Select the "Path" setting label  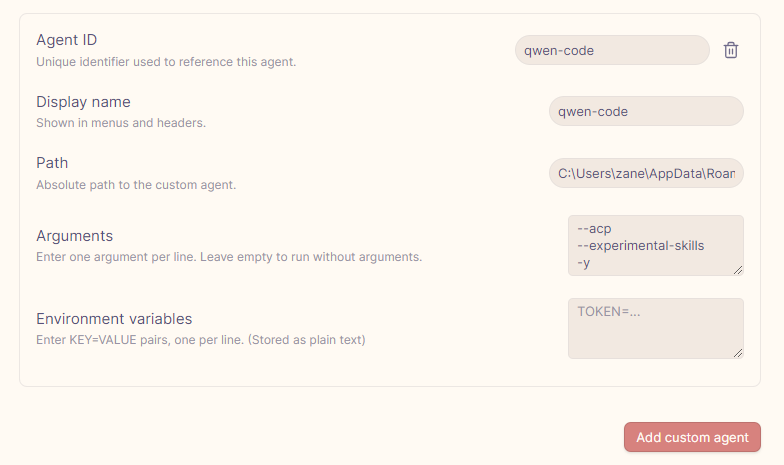(52, 163)
